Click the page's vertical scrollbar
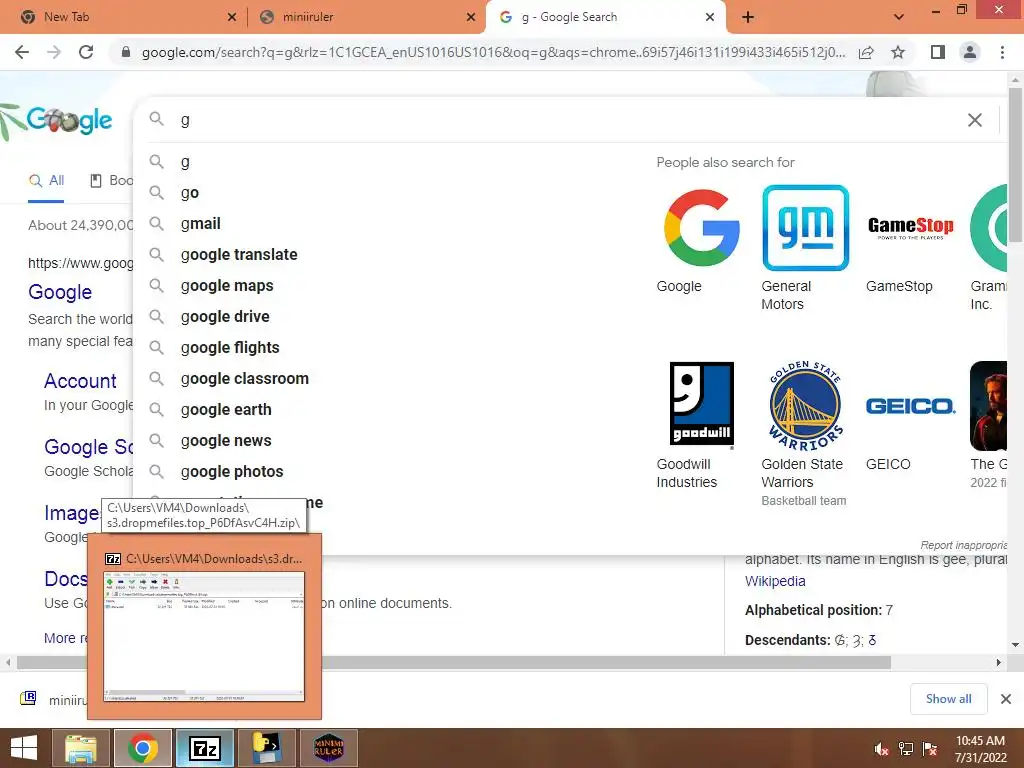The height and width of the screenshot is (768, 1024). 1015,165
